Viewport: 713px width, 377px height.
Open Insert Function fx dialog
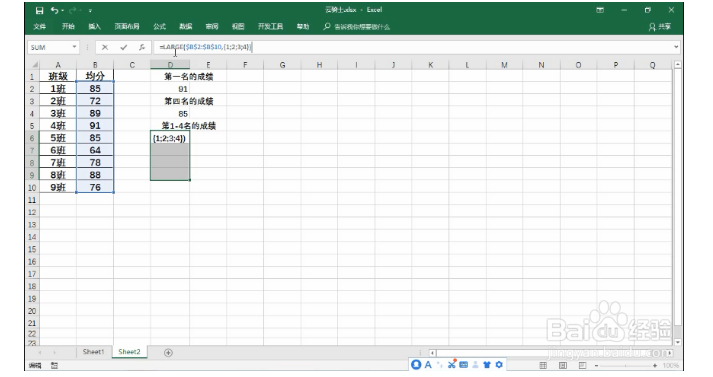142,47
